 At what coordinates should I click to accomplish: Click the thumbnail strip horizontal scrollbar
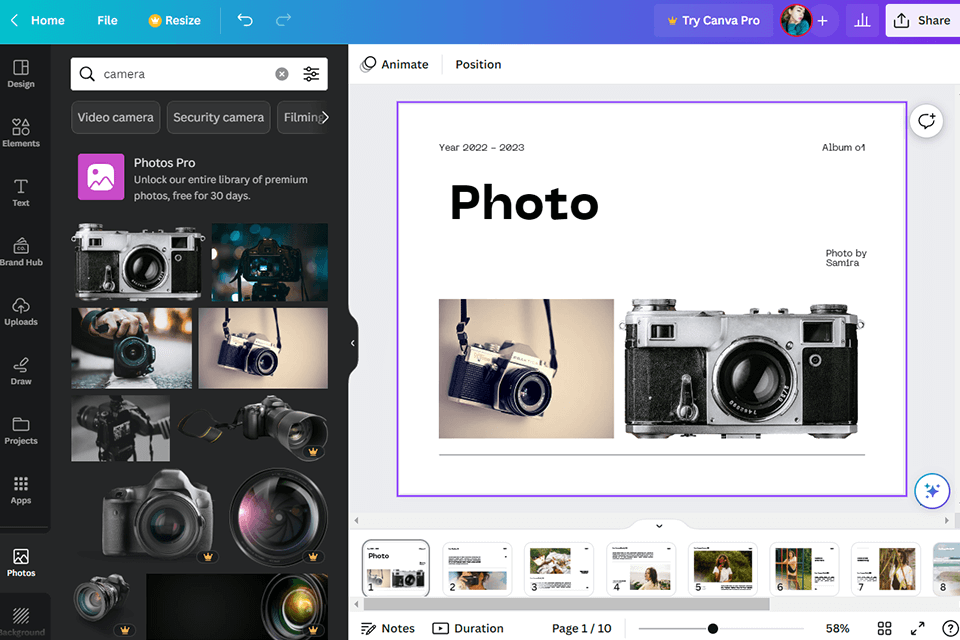pyautogui.click(x=566, y=604)
